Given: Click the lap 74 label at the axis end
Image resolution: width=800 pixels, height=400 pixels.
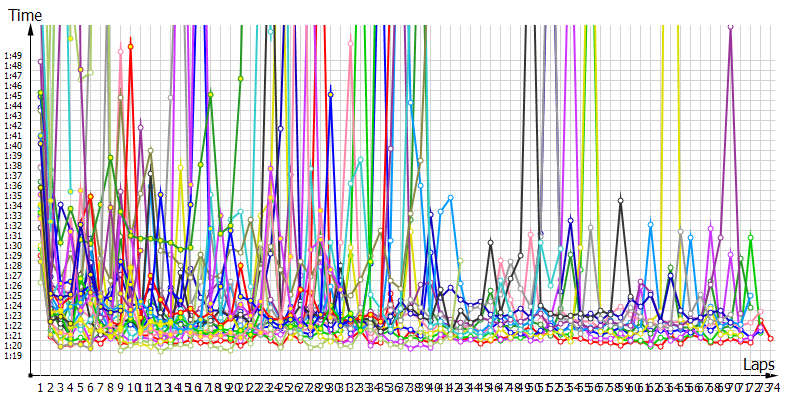Looking at the screenshot, I should 772,387.
